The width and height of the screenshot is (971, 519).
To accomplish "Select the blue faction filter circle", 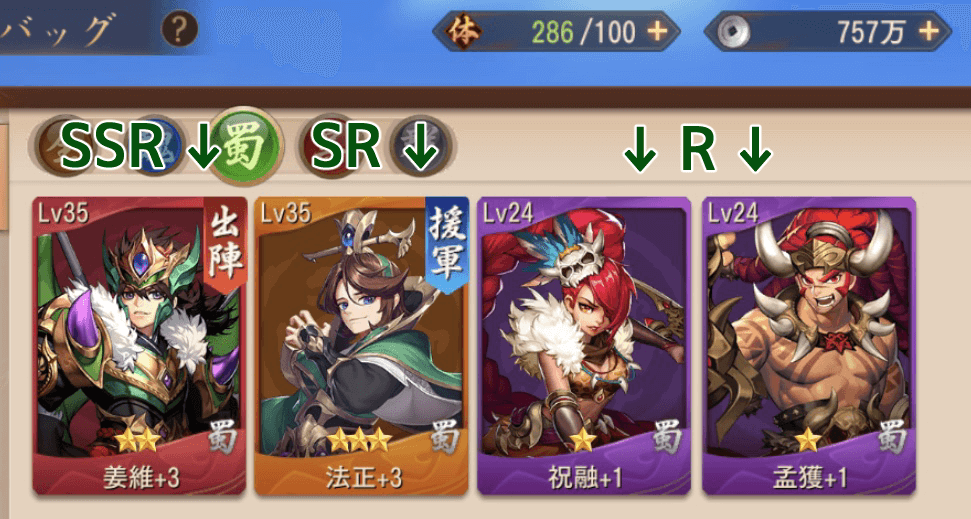I will pyautogui.click(x=156, y=146).
